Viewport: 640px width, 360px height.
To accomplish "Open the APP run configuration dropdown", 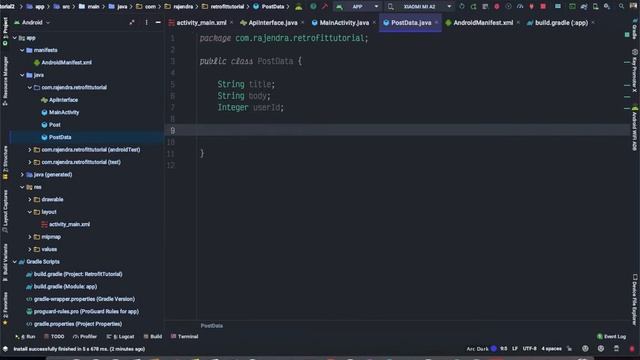I will point(358,7).
